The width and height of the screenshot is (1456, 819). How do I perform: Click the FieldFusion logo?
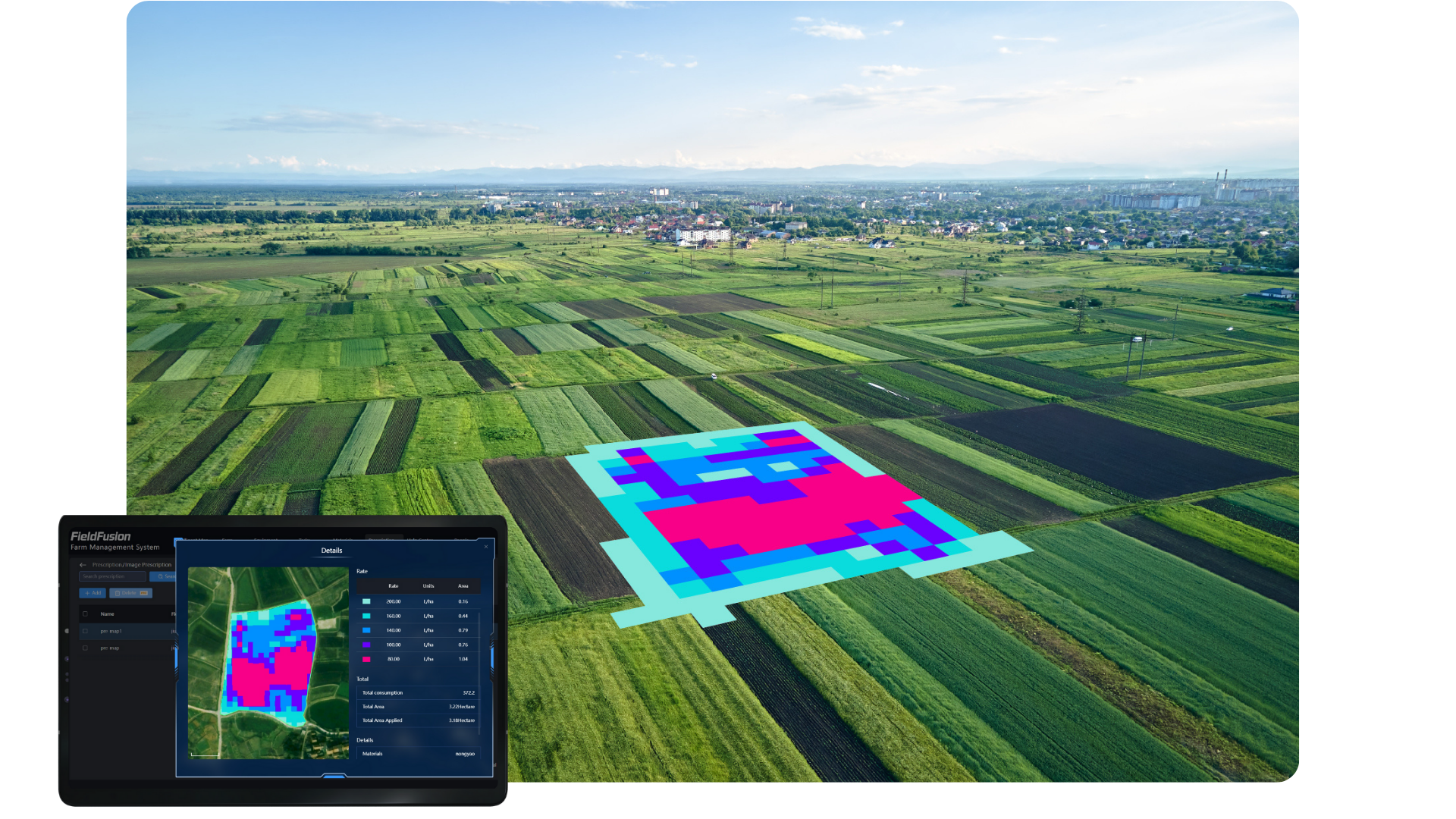101,535
